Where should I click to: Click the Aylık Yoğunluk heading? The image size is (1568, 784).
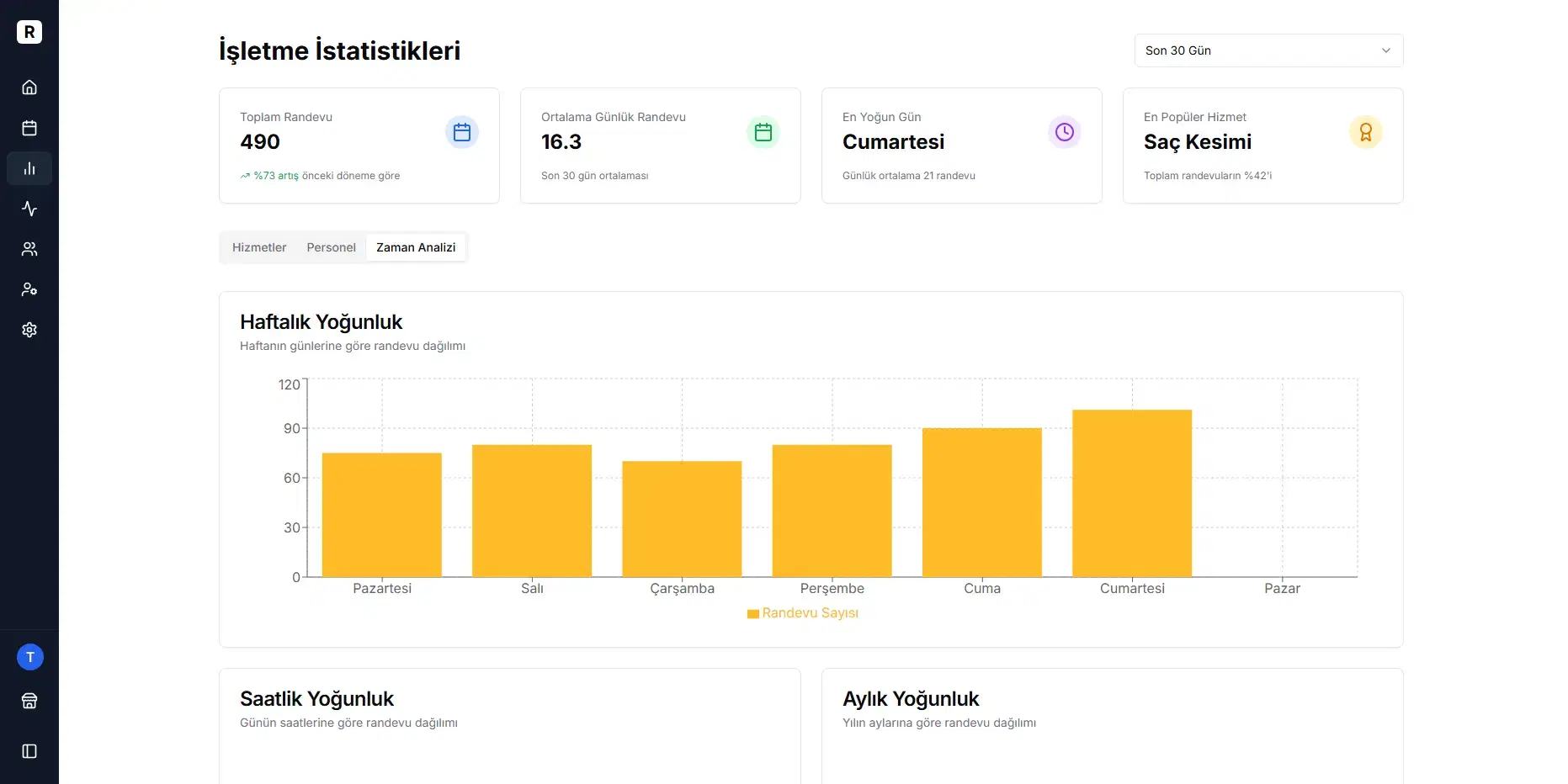[912, 699]
